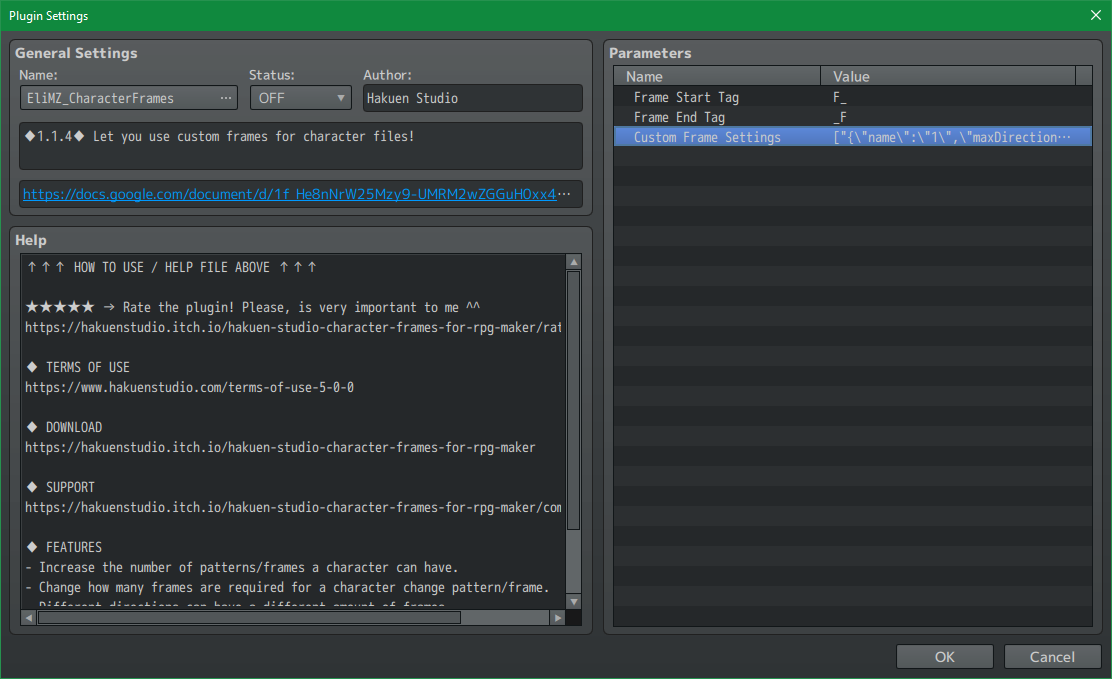This screenshot has width=1112, height=679.
Task: Click the Value column header
Action: point(948,76)
